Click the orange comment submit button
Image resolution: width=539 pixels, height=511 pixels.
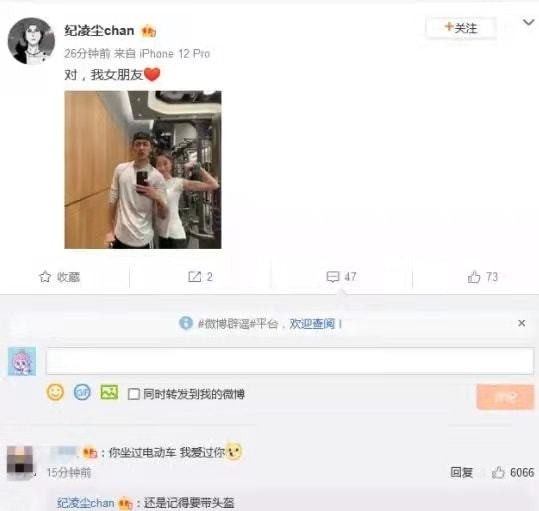(x=505, y=397)
